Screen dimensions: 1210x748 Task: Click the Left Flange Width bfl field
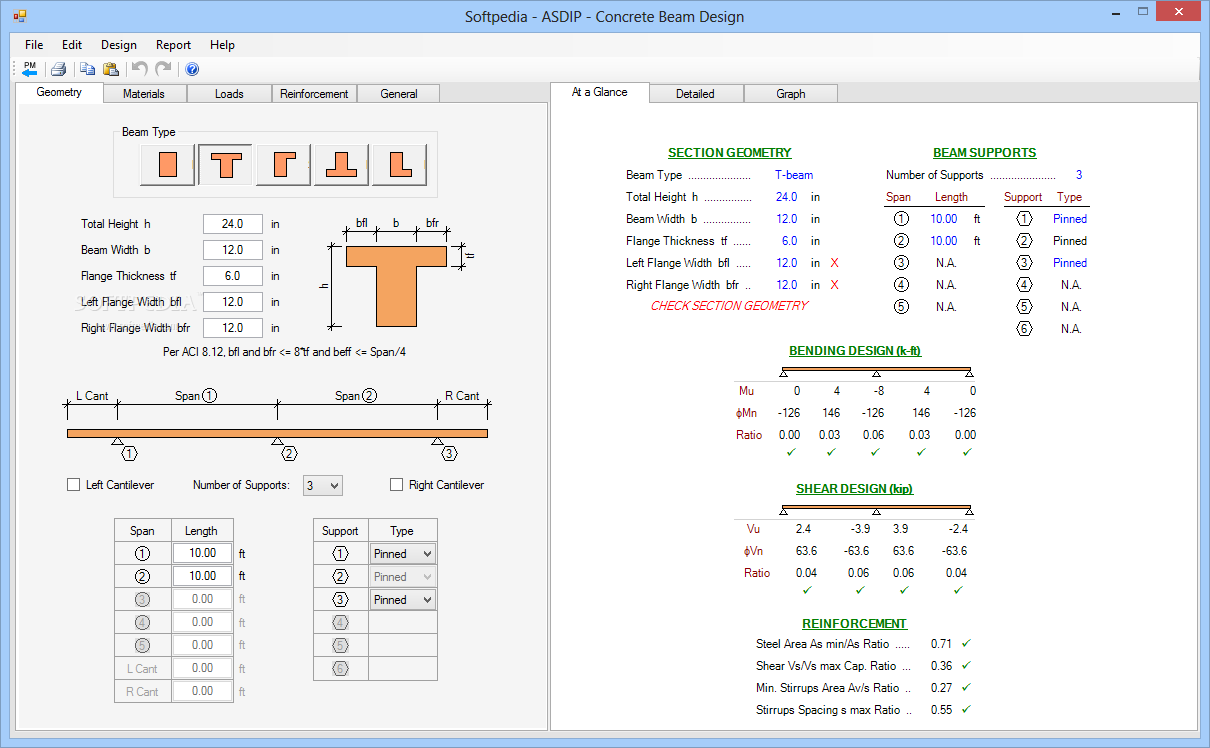click(233, 302)
